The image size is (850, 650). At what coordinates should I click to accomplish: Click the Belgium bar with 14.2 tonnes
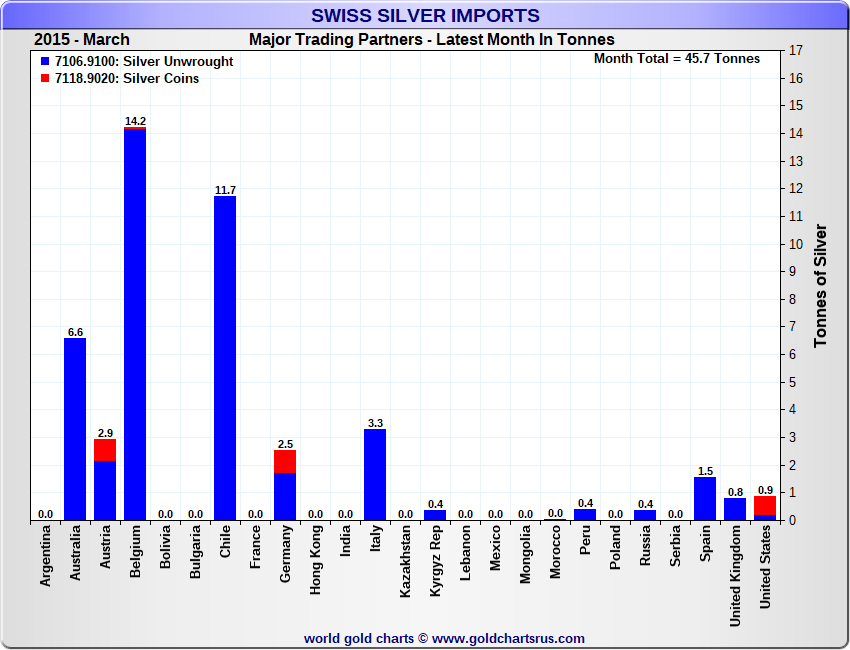(135, 325)
